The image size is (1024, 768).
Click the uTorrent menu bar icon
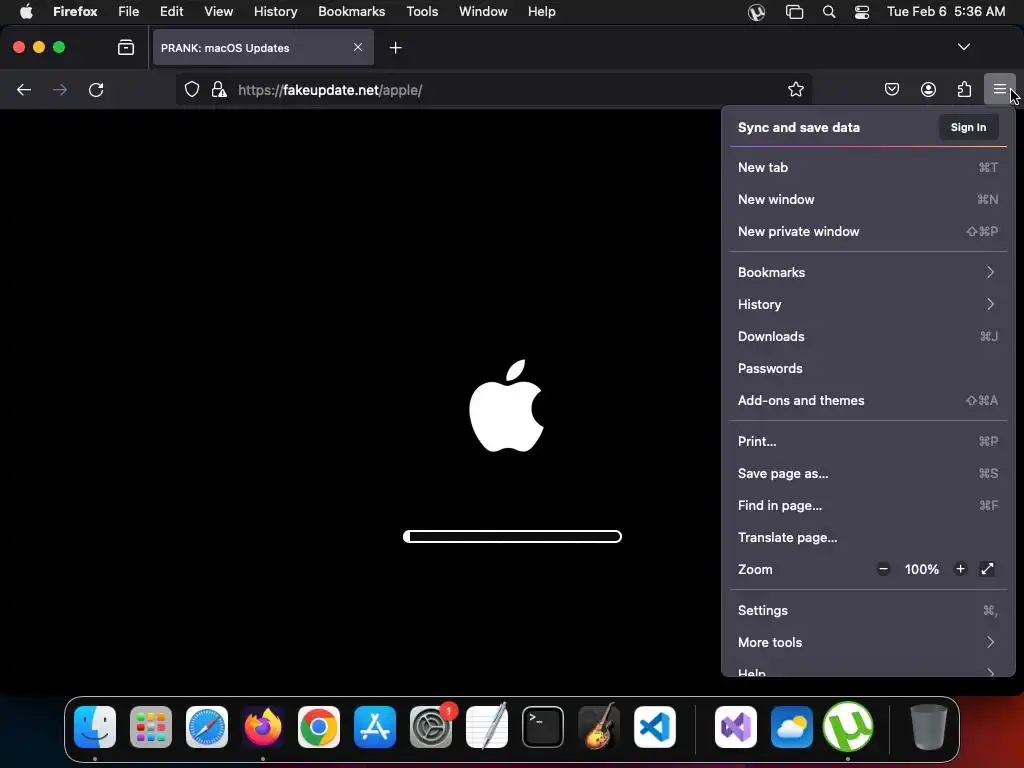[756, 12]
